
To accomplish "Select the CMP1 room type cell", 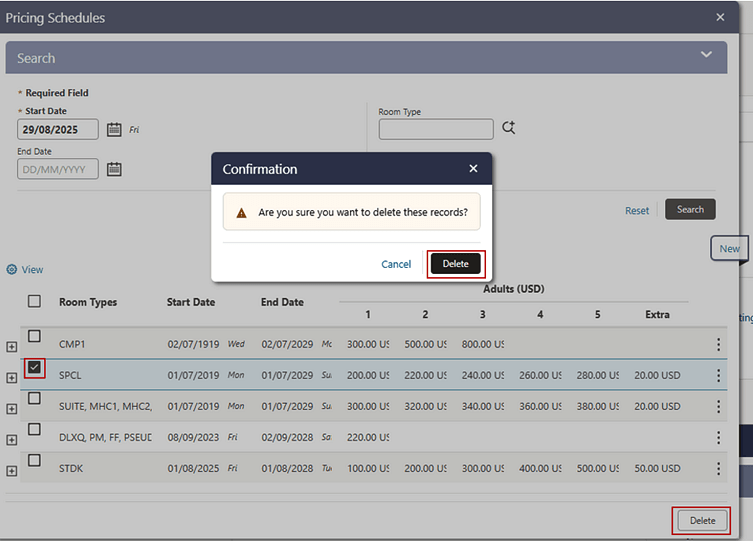I will point(72,344).
